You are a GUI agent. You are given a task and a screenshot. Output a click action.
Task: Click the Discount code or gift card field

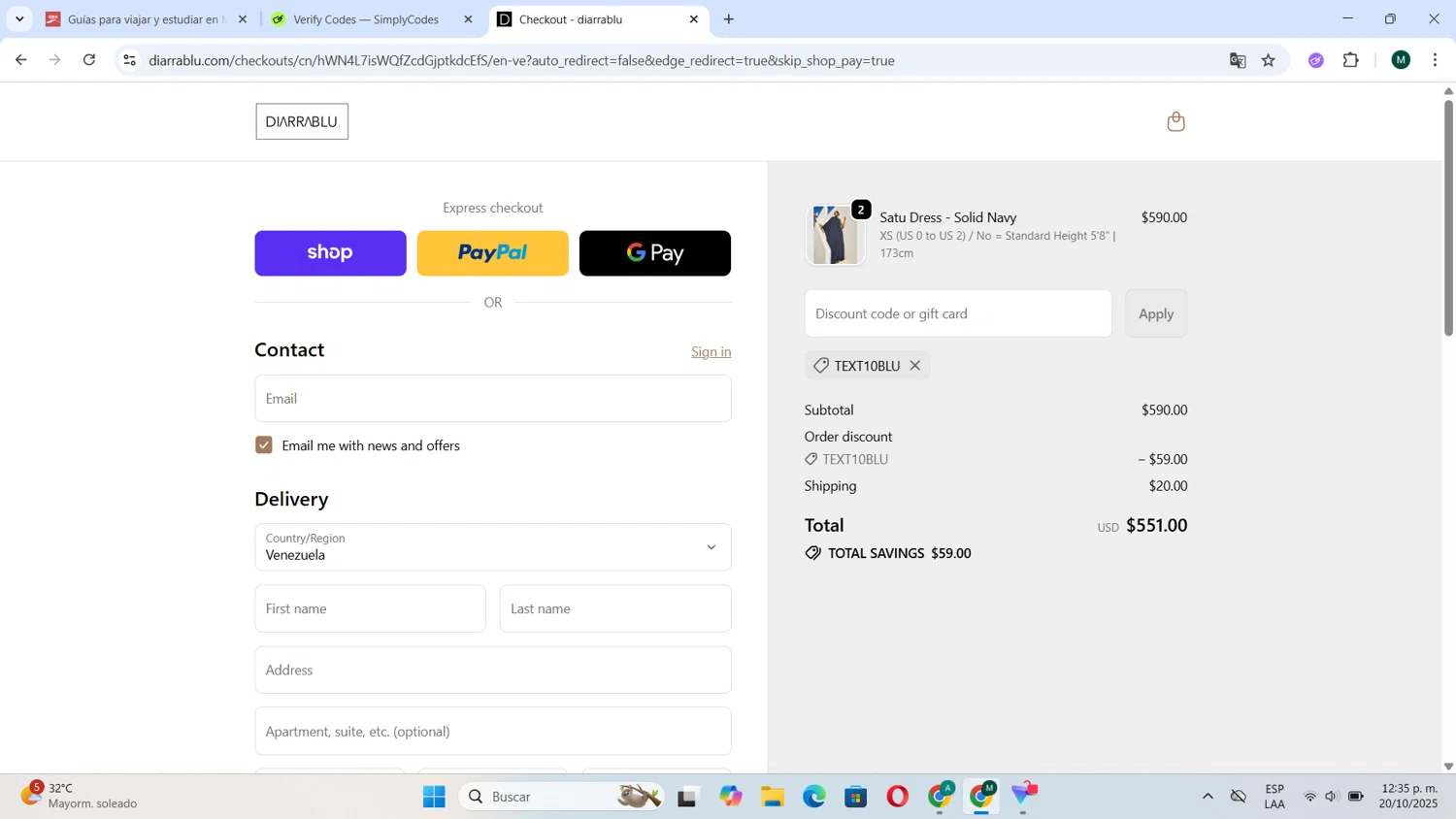click(x=958, y=313)
